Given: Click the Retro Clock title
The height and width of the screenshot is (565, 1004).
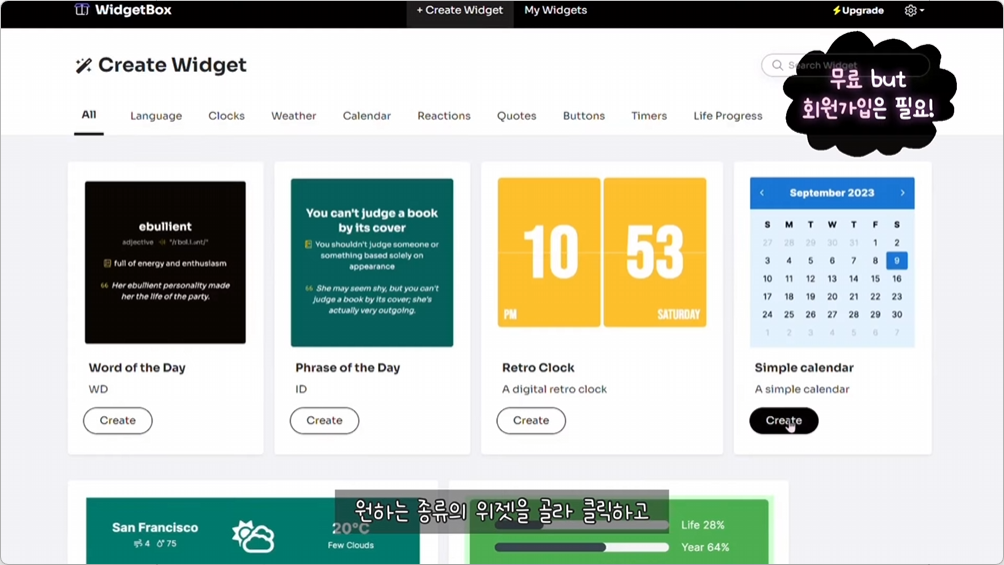Looking at the screenshot, I should 538,368.
